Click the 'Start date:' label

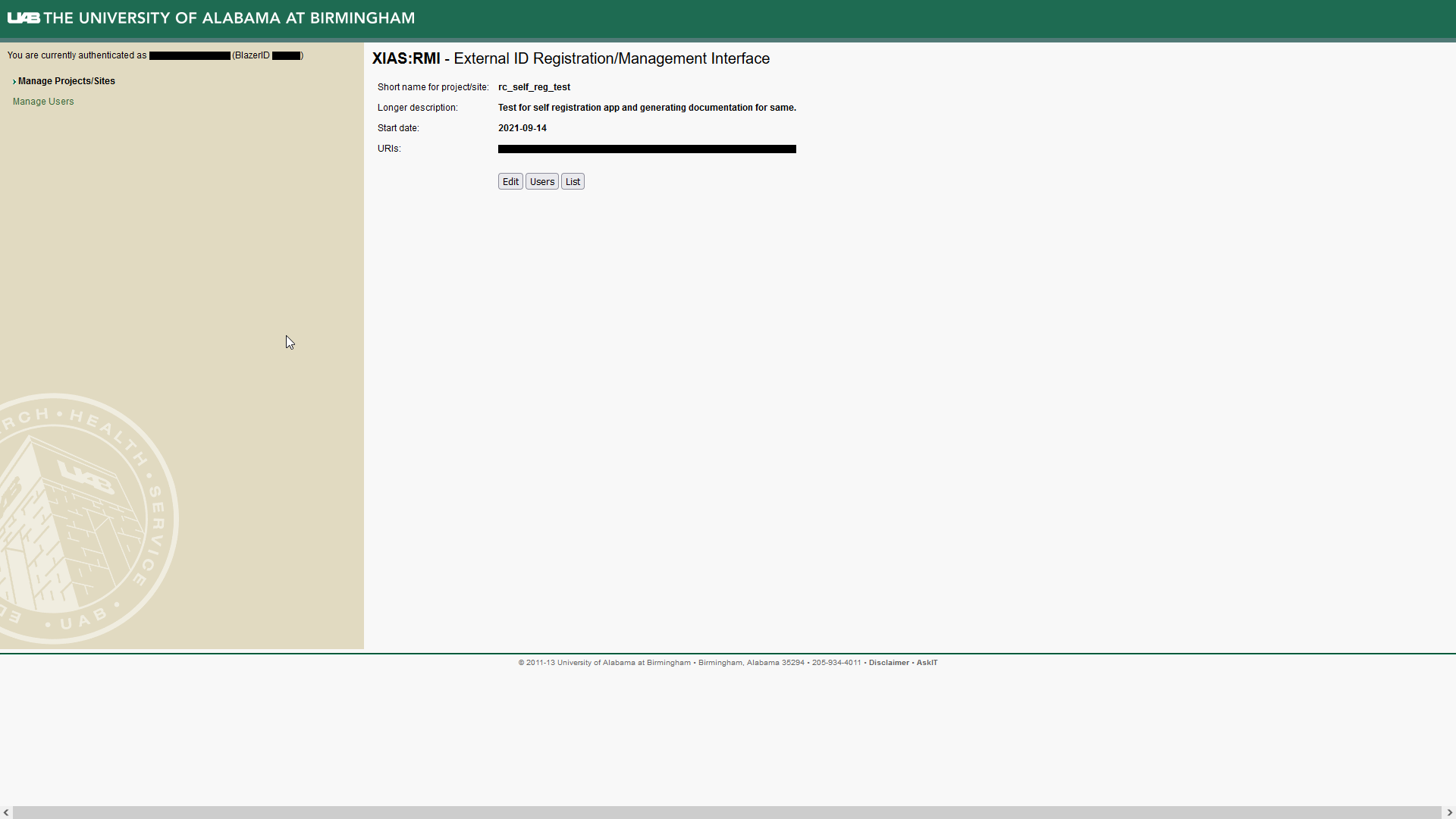[398, 128]
